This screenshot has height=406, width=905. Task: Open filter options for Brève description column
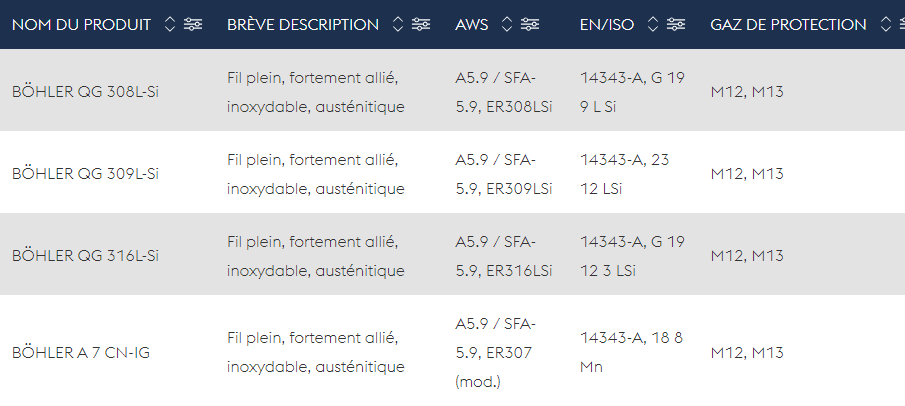[423, 25]
